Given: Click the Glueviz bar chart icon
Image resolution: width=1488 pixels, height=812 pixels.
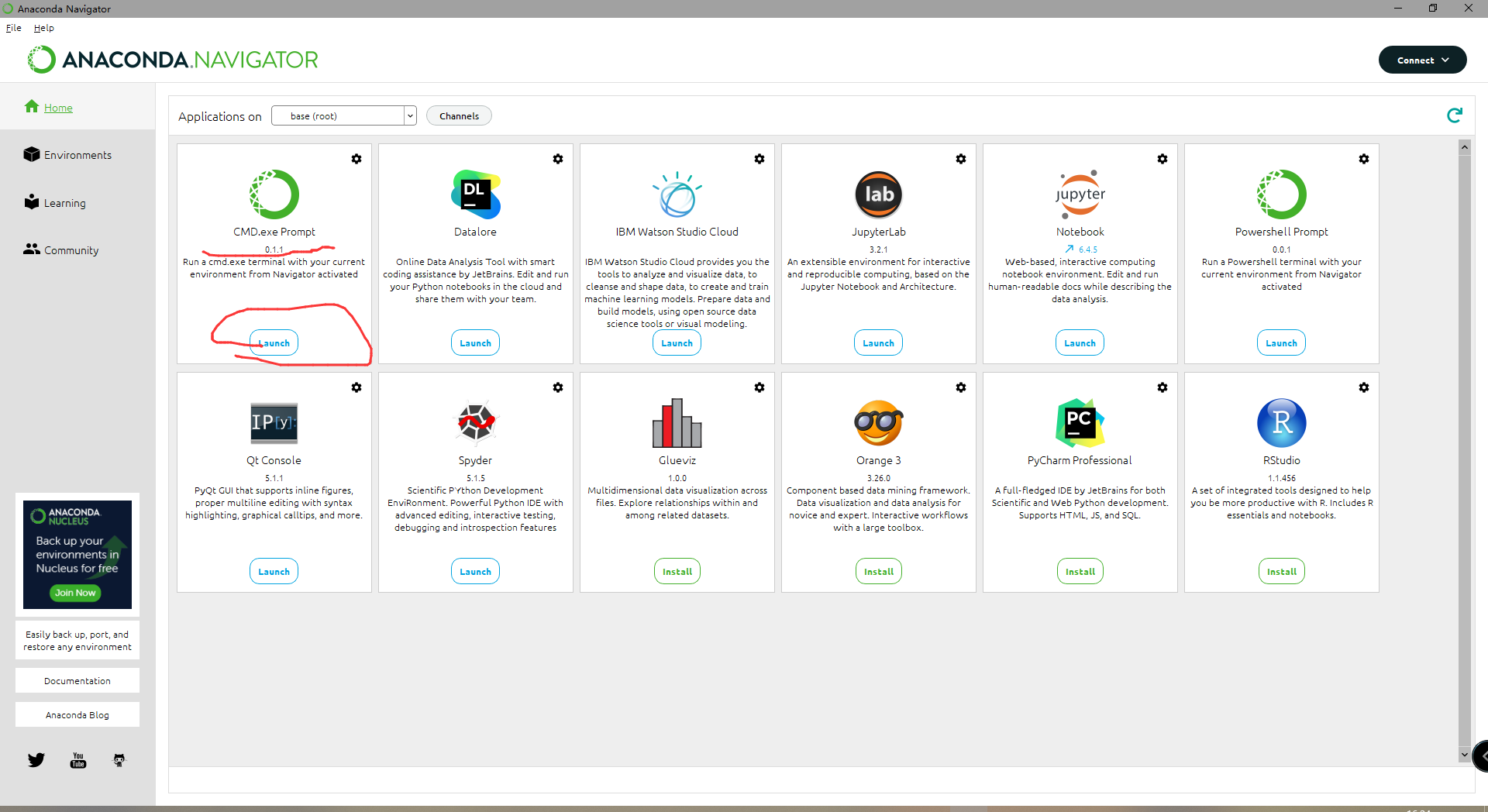Looking at the screenshot, I should click(x=677, y=423).
